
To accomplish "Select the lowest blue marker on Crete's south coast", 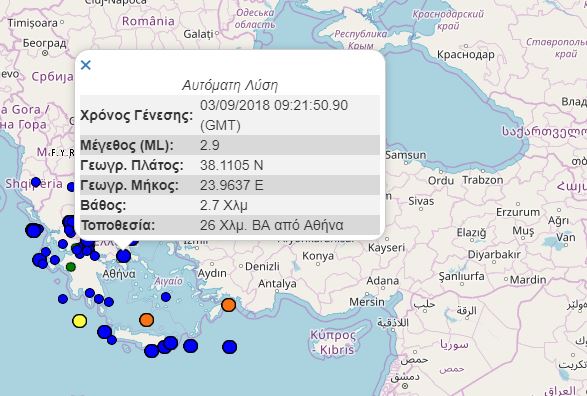I will tap(151, 351).
